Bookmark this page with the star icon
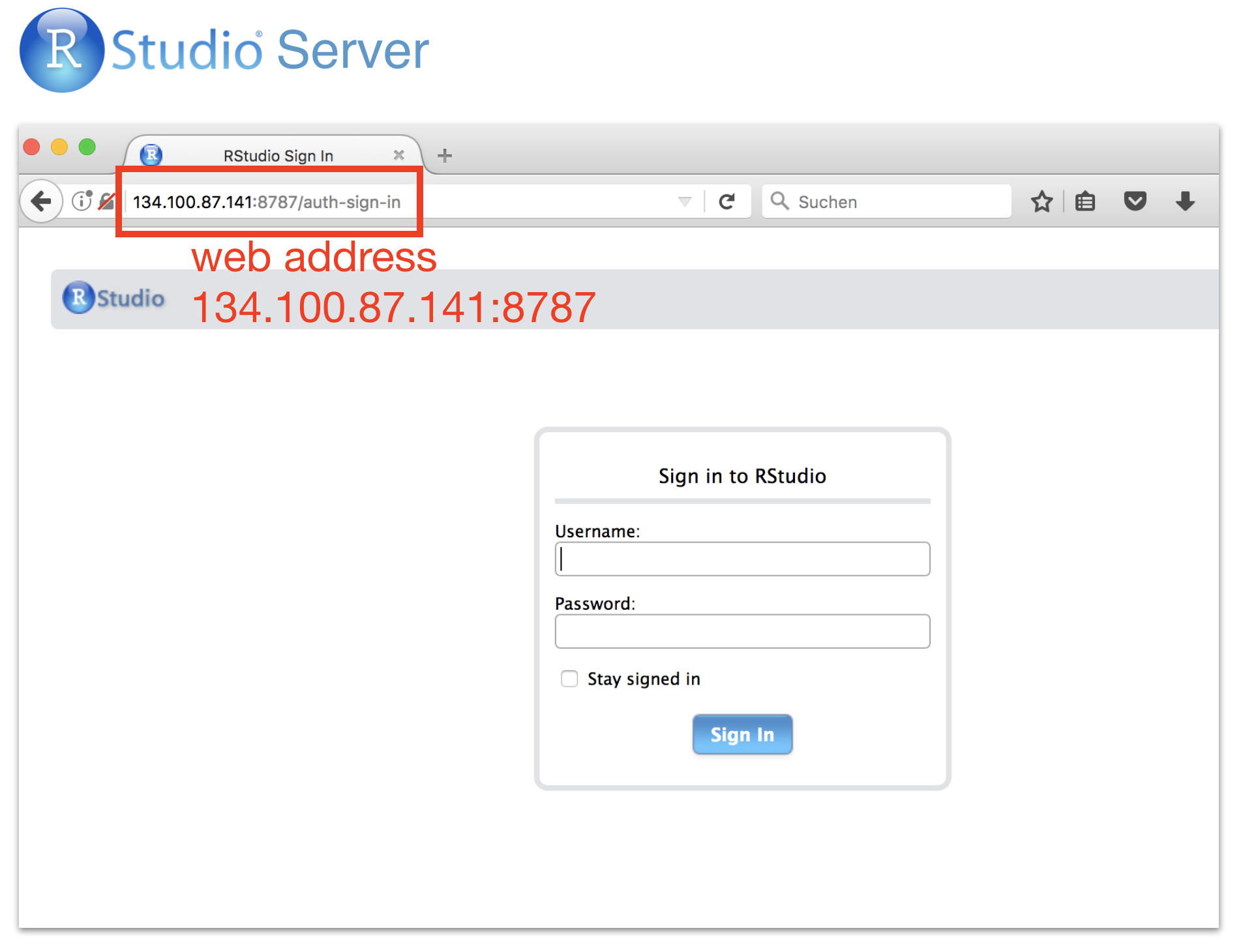The width and height of the screenshot is (1243, 952). point(1041,201)
